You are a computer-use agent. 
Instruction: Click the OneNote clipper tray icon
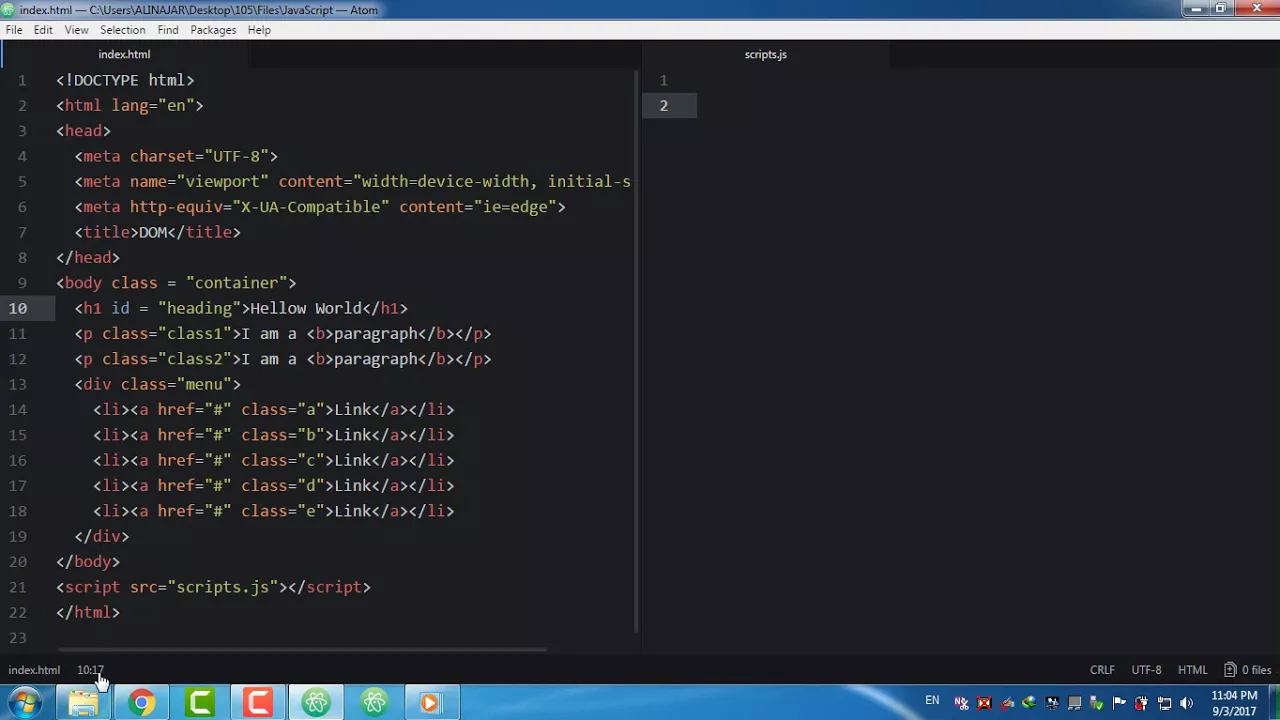962,703
